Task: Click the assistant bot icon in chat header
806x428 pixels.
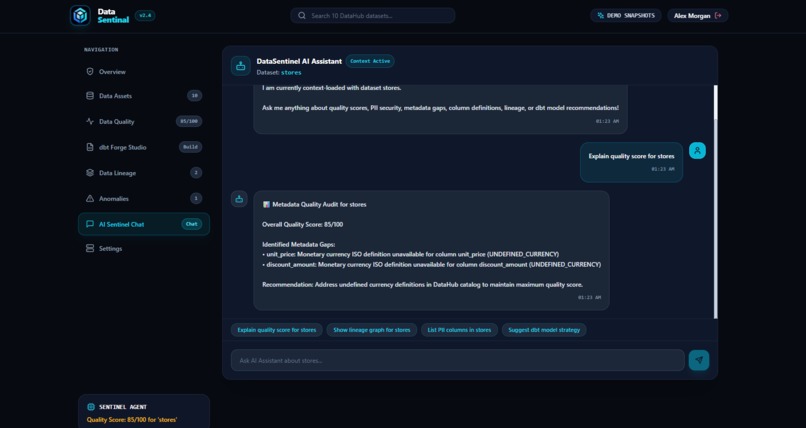Action: point(241,66)
